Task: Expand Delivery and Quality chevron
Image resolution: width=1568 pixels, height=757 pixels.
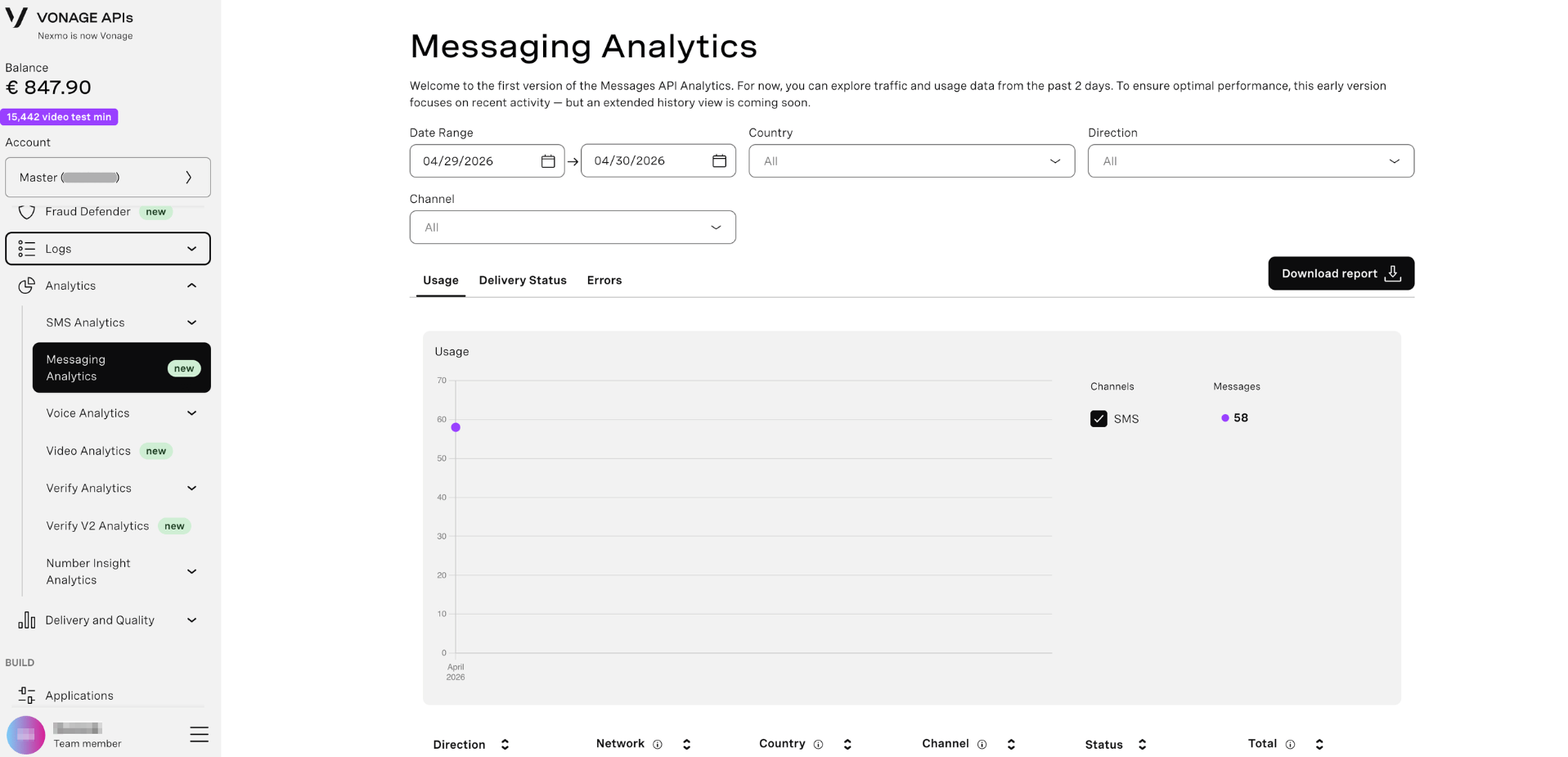Action: click(191, 620)
